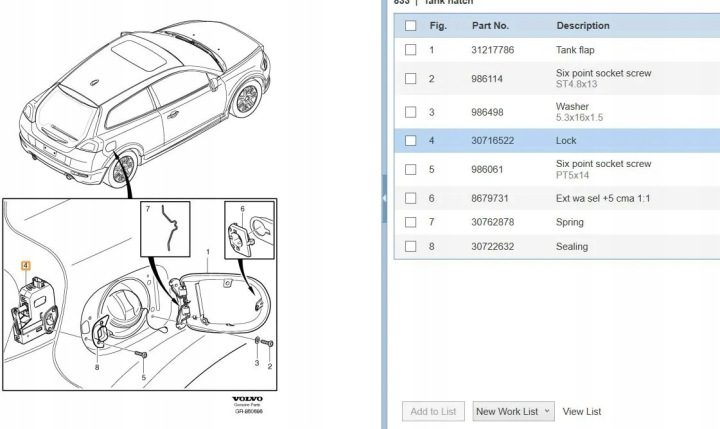Select part number 30716522
This screenshot has height=429, width=720.
click(x=493, y=141)
